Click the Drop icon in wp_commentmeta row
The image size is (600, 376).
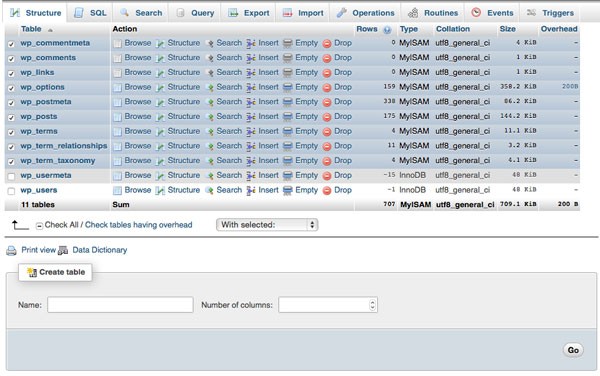tap(327, 44)
